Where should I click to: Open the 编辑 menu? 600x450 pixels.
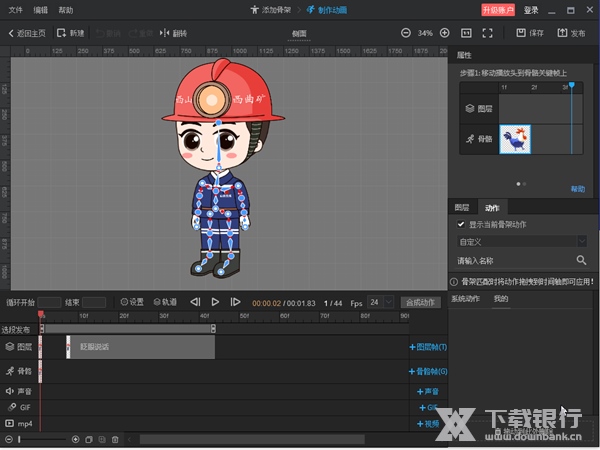(x=40, y=9)
